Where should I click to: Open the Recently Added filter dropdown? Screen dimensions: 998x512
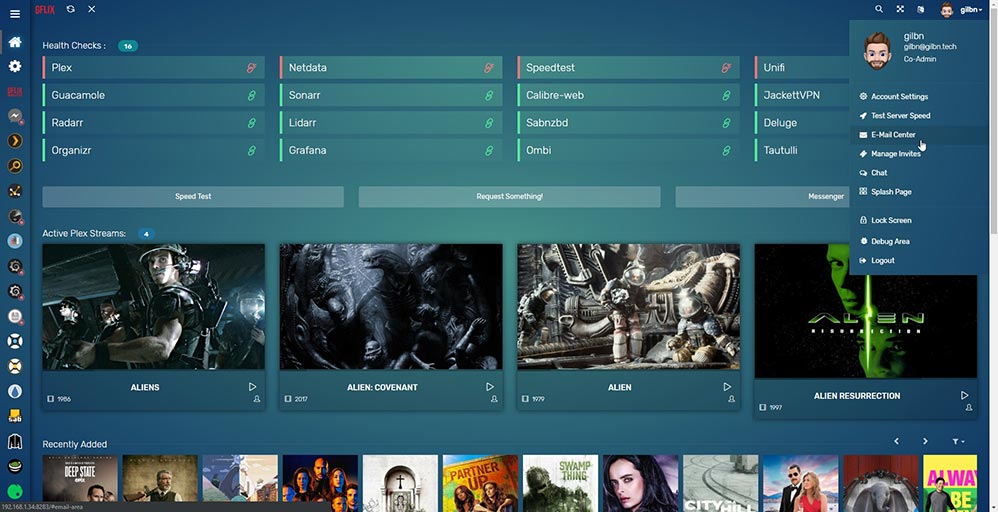[958, 441]
